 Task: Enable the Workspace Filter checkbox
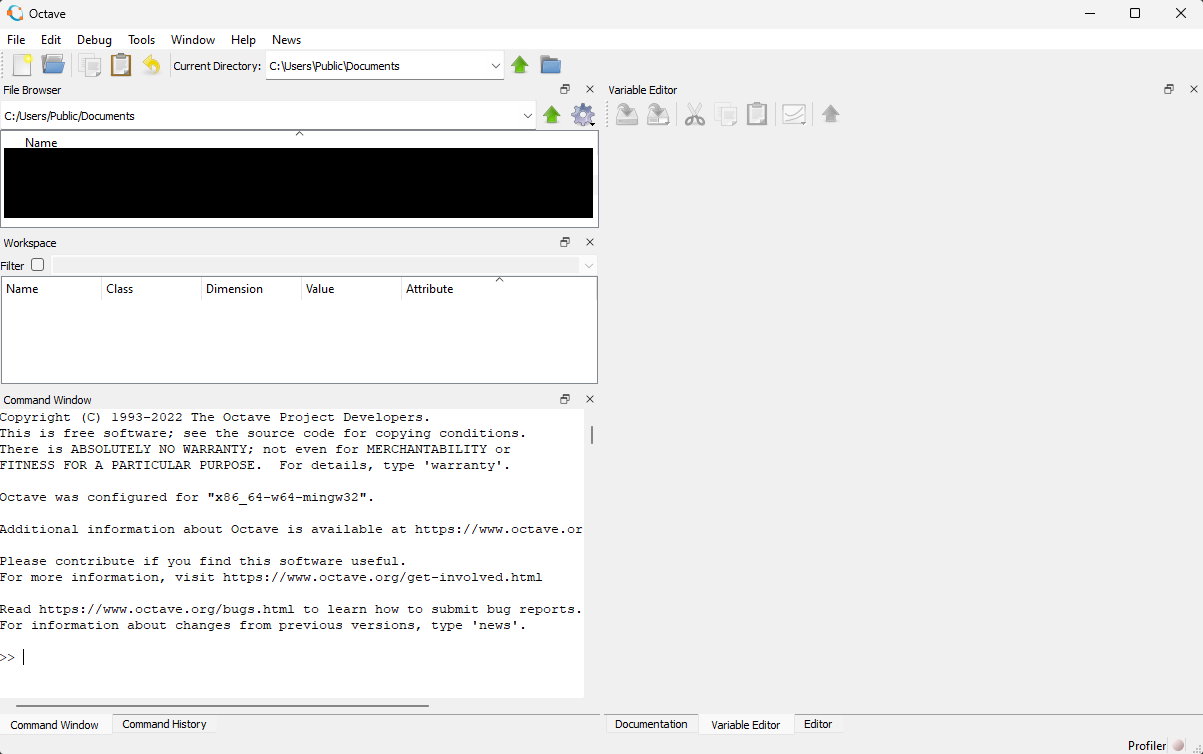click(x=37, y=265)
